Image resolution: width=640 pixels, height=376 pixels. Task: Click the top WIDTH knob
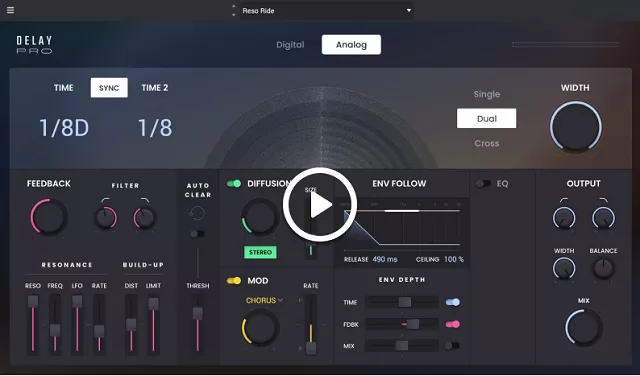pyautogui.click(x=576, y=127)
